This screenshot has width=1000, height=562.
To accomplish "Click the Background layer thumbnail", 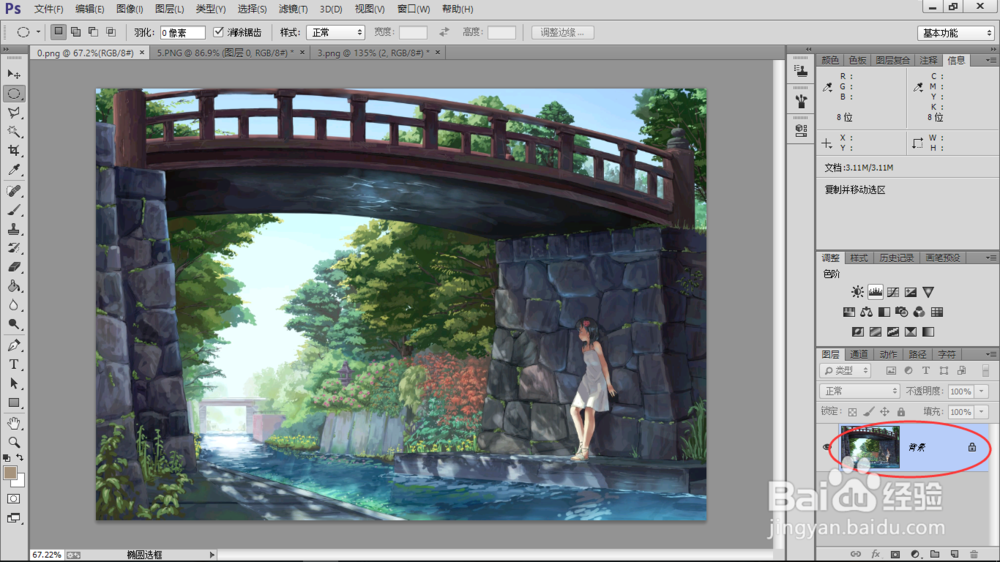I will tap(870, 447).
